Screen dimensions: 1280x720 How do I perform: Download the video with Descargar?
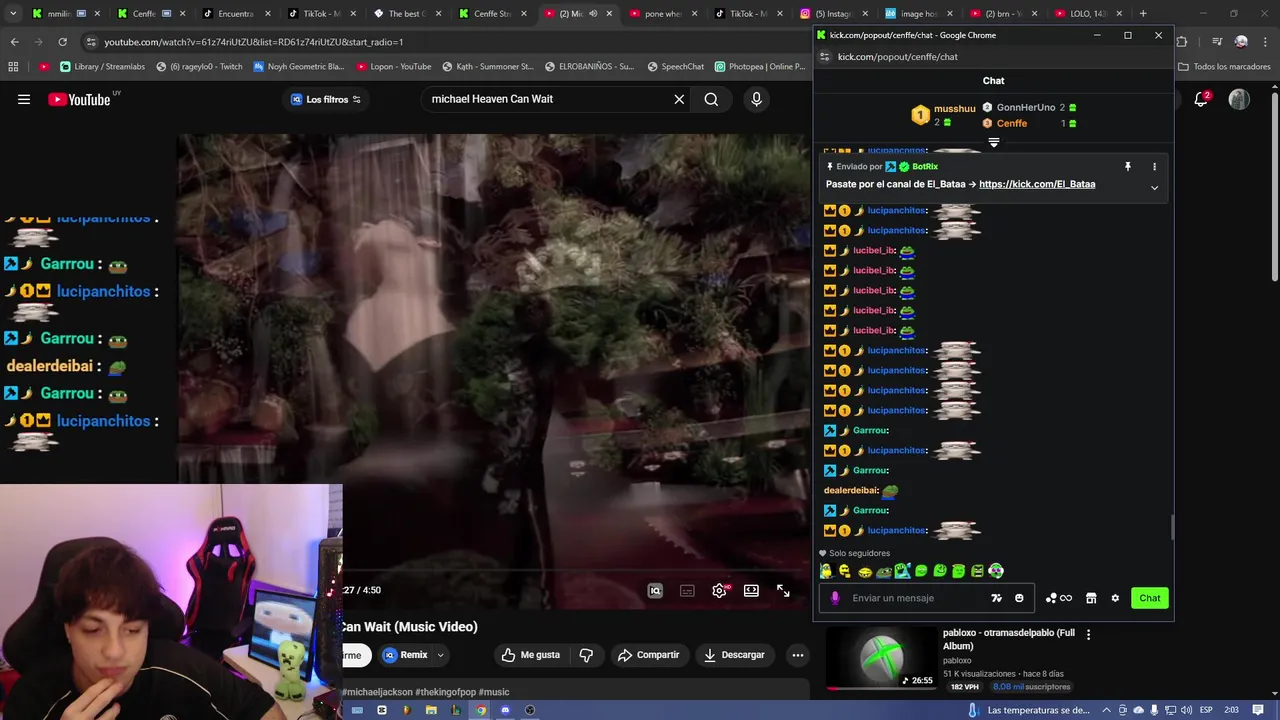[734, 655]
